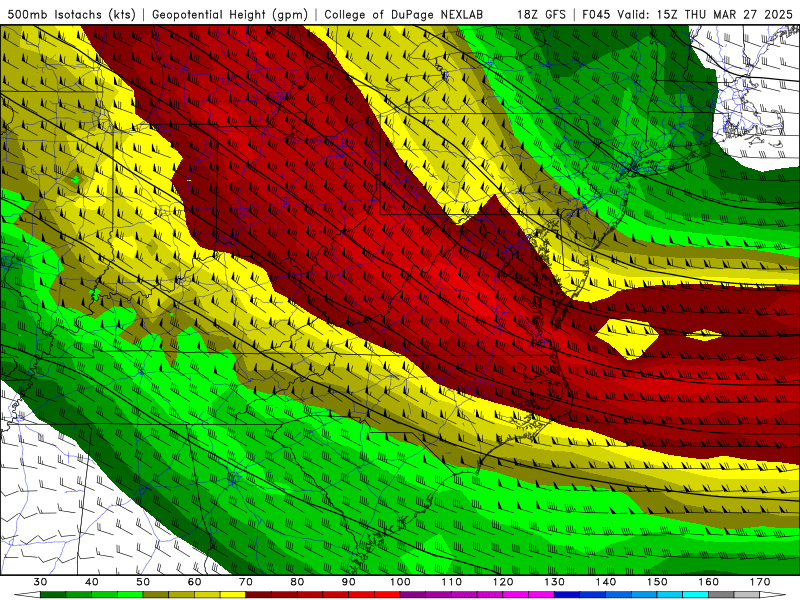Click the '150' label on the color scale
This screenshot has height=600, width=800.
coord(658,582)
